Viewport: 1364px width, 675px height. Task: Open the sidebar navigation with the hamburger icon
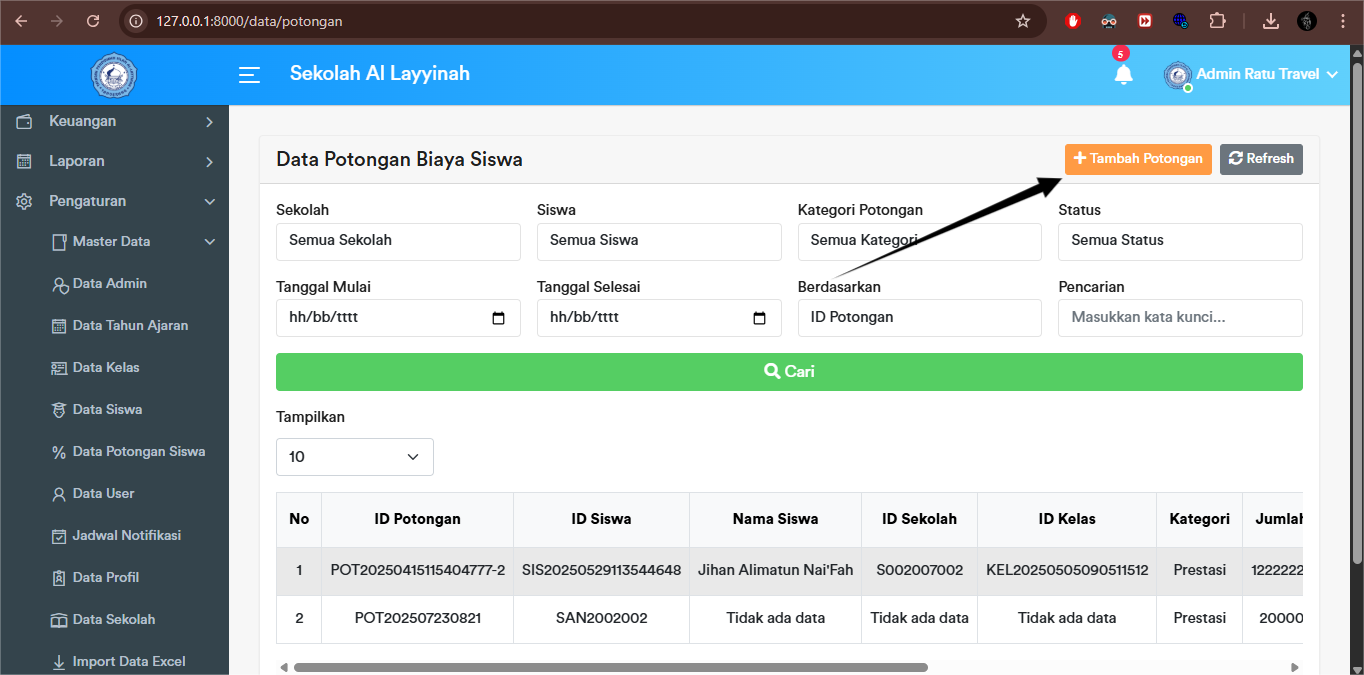249,75
